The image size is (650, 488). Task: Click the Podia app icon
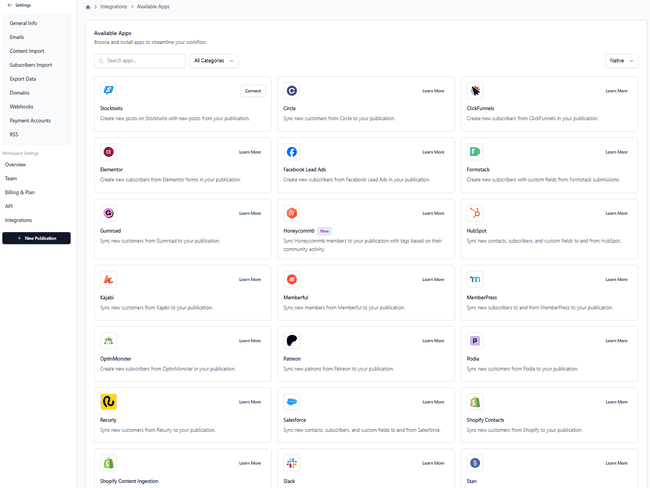(475, 341)
